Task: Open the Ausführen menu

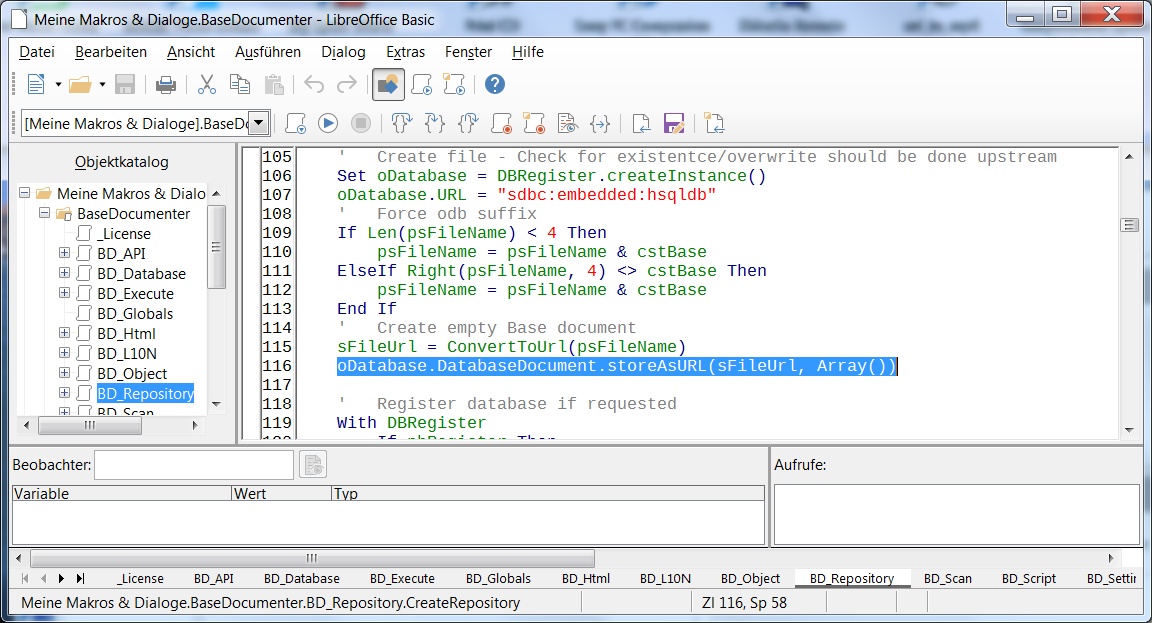Action: coord(268,52)
